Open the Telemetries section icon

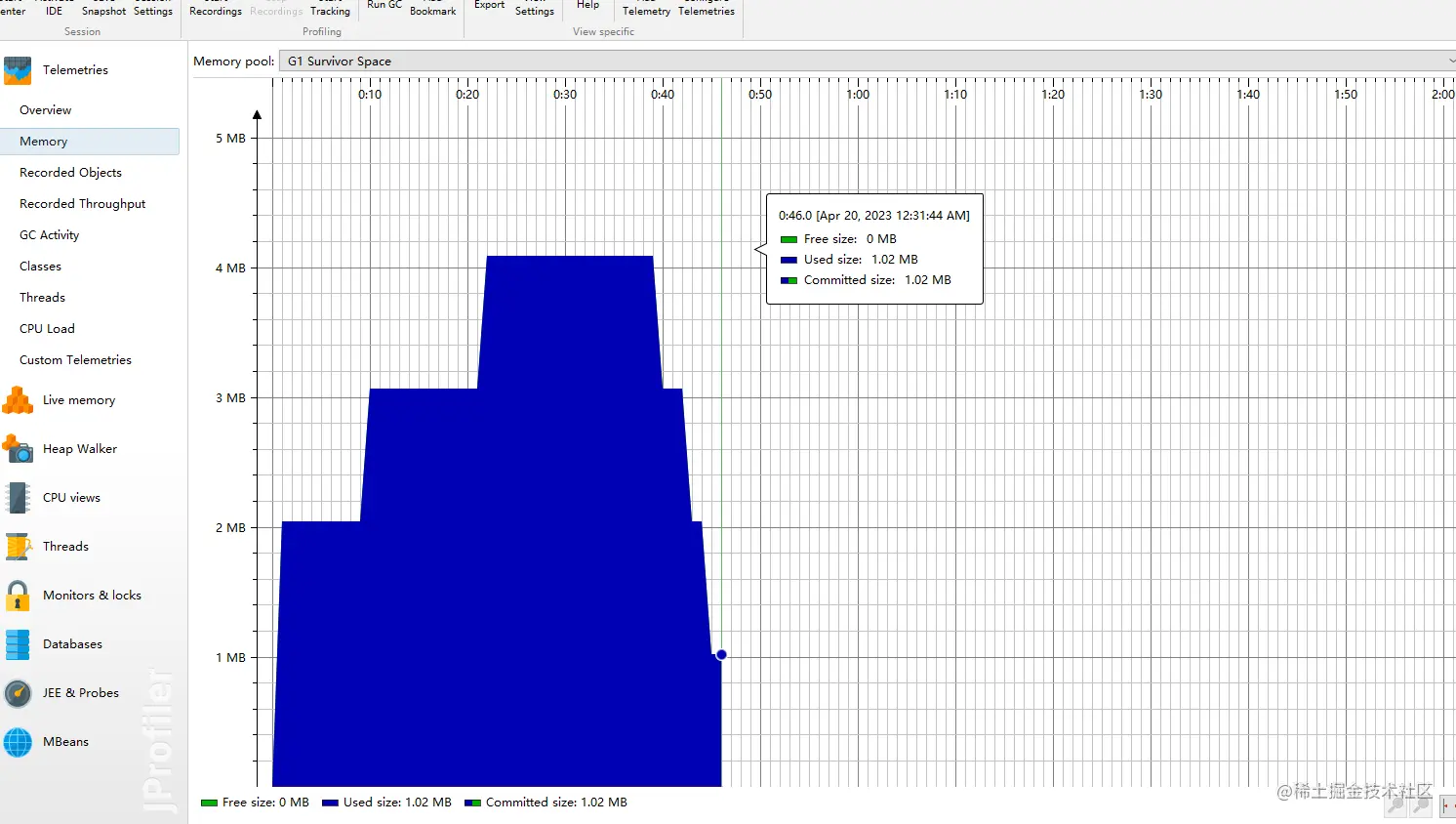click(18, 70)
